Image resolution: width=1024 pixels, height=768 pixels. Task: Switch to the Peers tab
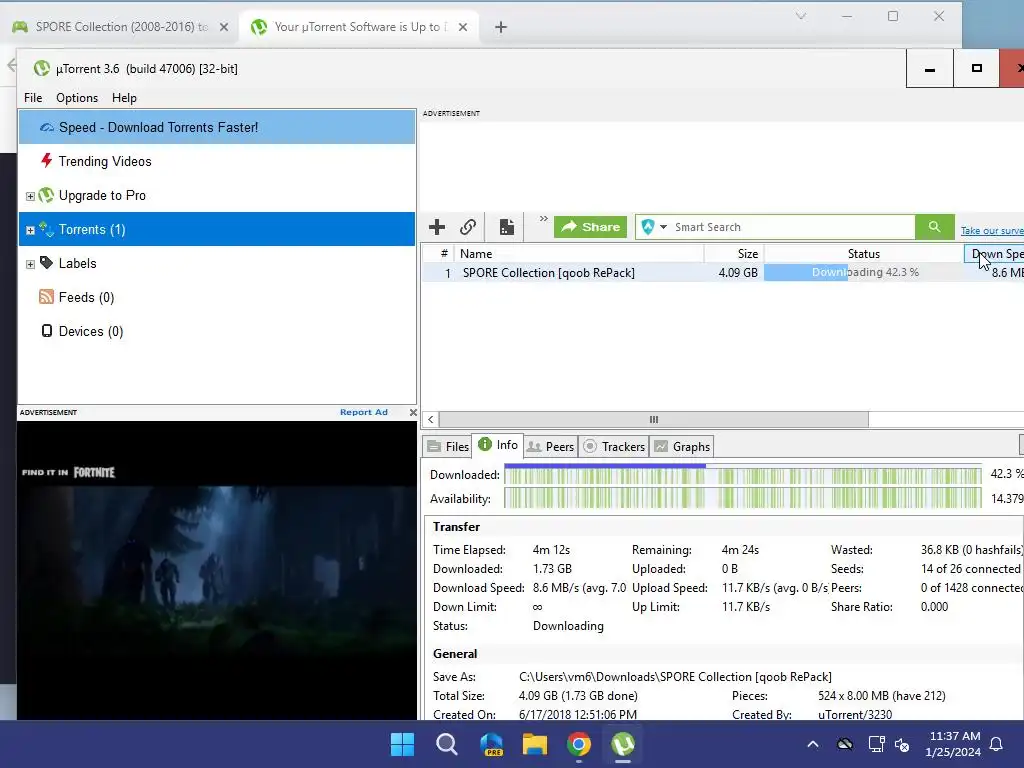pyautogui.click(x=551, y=447)
